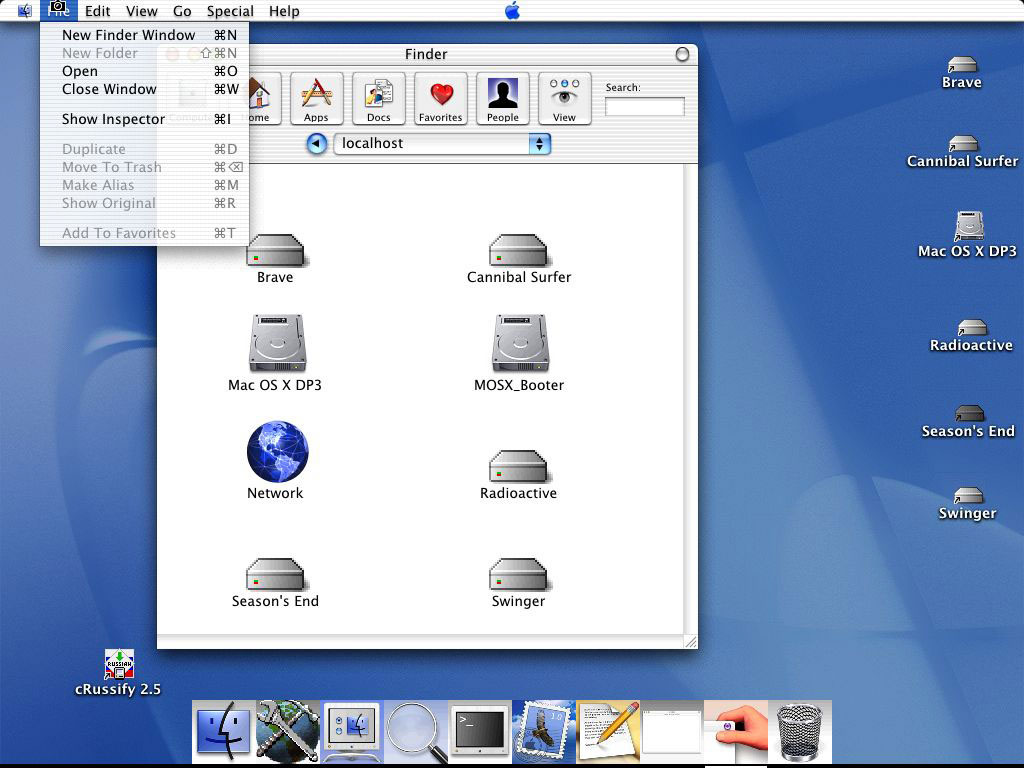
Task: Click the resize grip of Finder window
Action: point(690,641)
